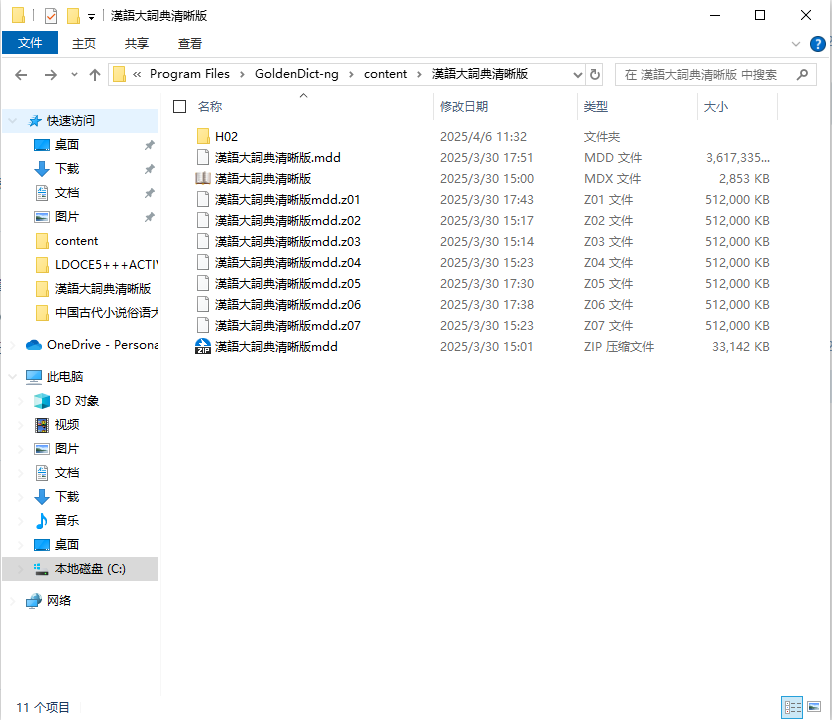Open 3D 对象 in navigation pane
The height and width of the screenshot is (720, 832).
point(77,401)
